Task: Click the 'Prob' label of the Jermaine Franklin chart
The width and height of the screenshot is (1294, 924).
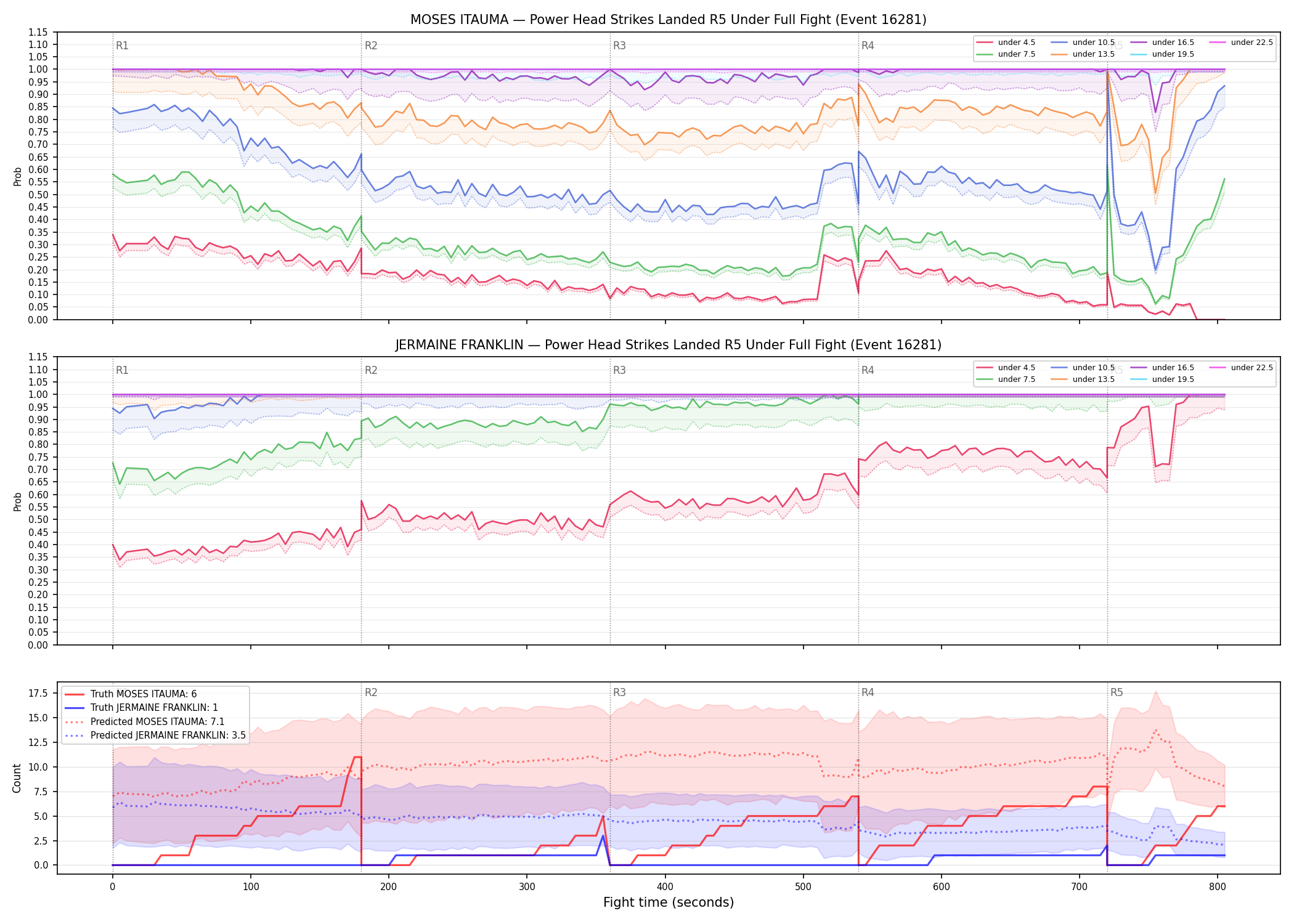Action: (x=17, y=501)
